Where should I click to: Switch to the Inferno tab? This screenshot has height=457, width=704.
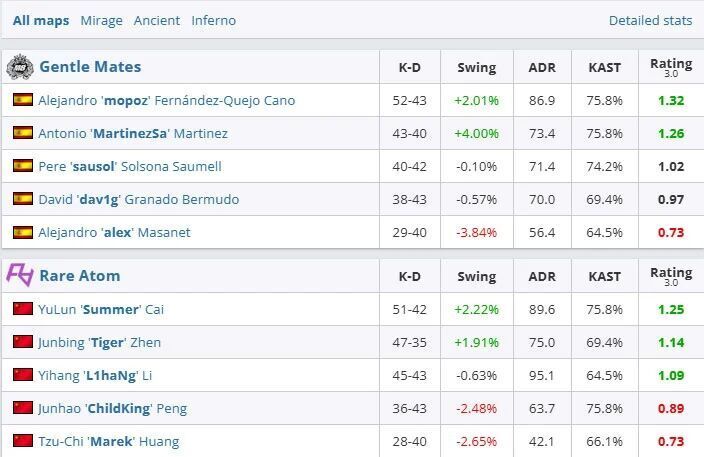pos(213,20)
